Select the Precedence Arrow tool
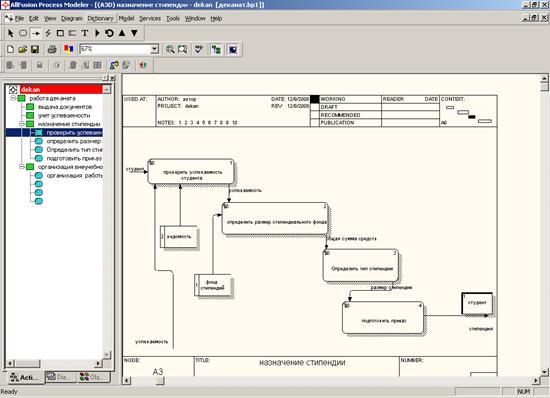The image size is (550, 398). pyautogui.click(x=35, y=33)
